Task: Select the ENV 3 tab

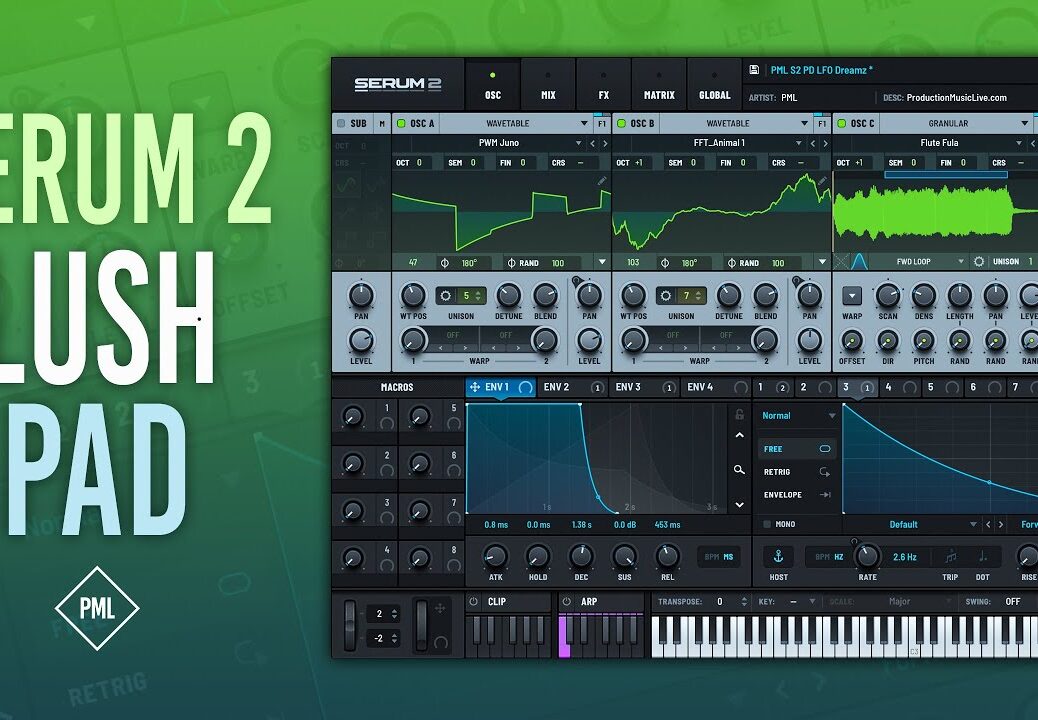Action: coord(645,387)
